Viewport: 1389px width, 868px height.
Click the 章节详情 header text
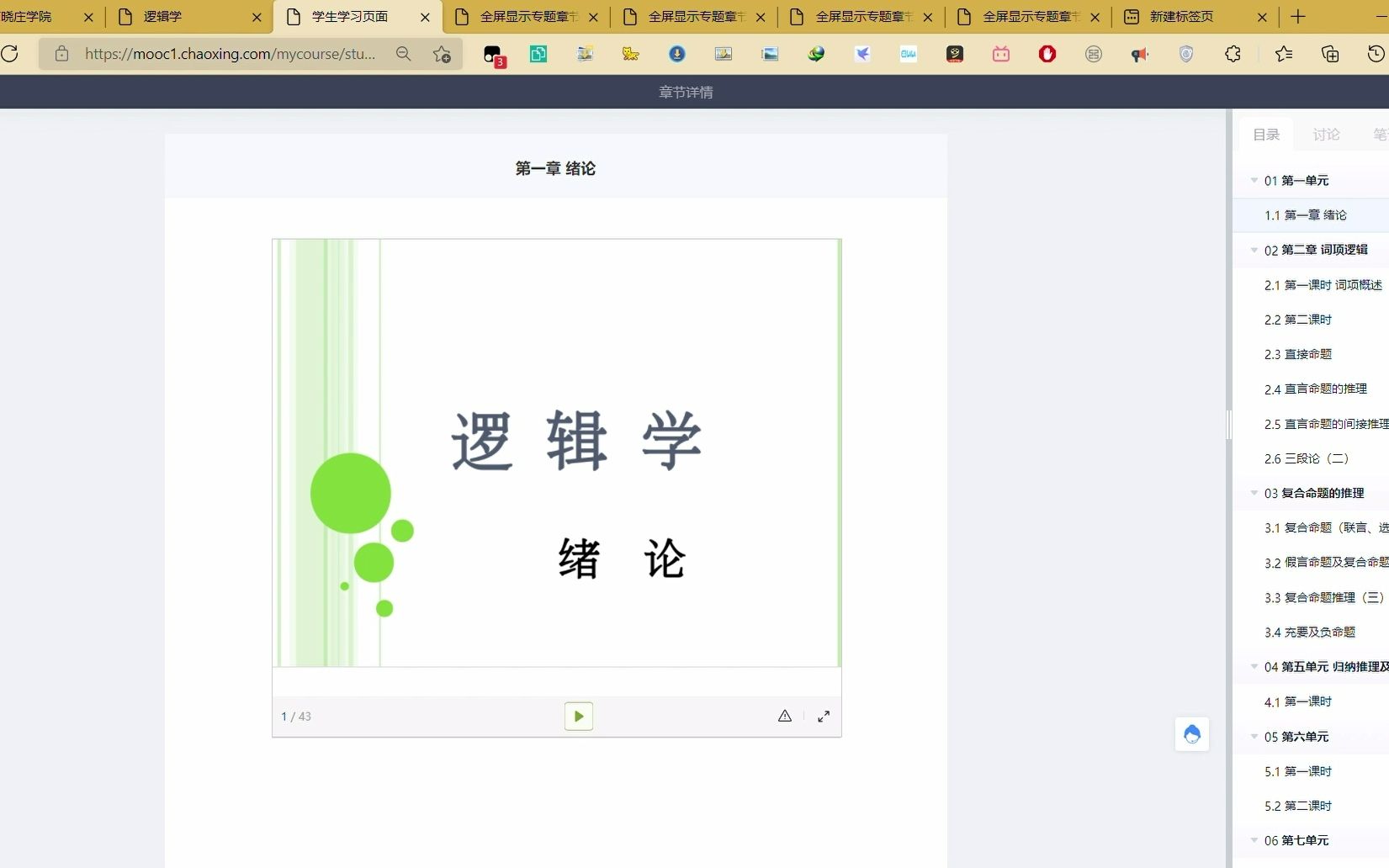686,93
